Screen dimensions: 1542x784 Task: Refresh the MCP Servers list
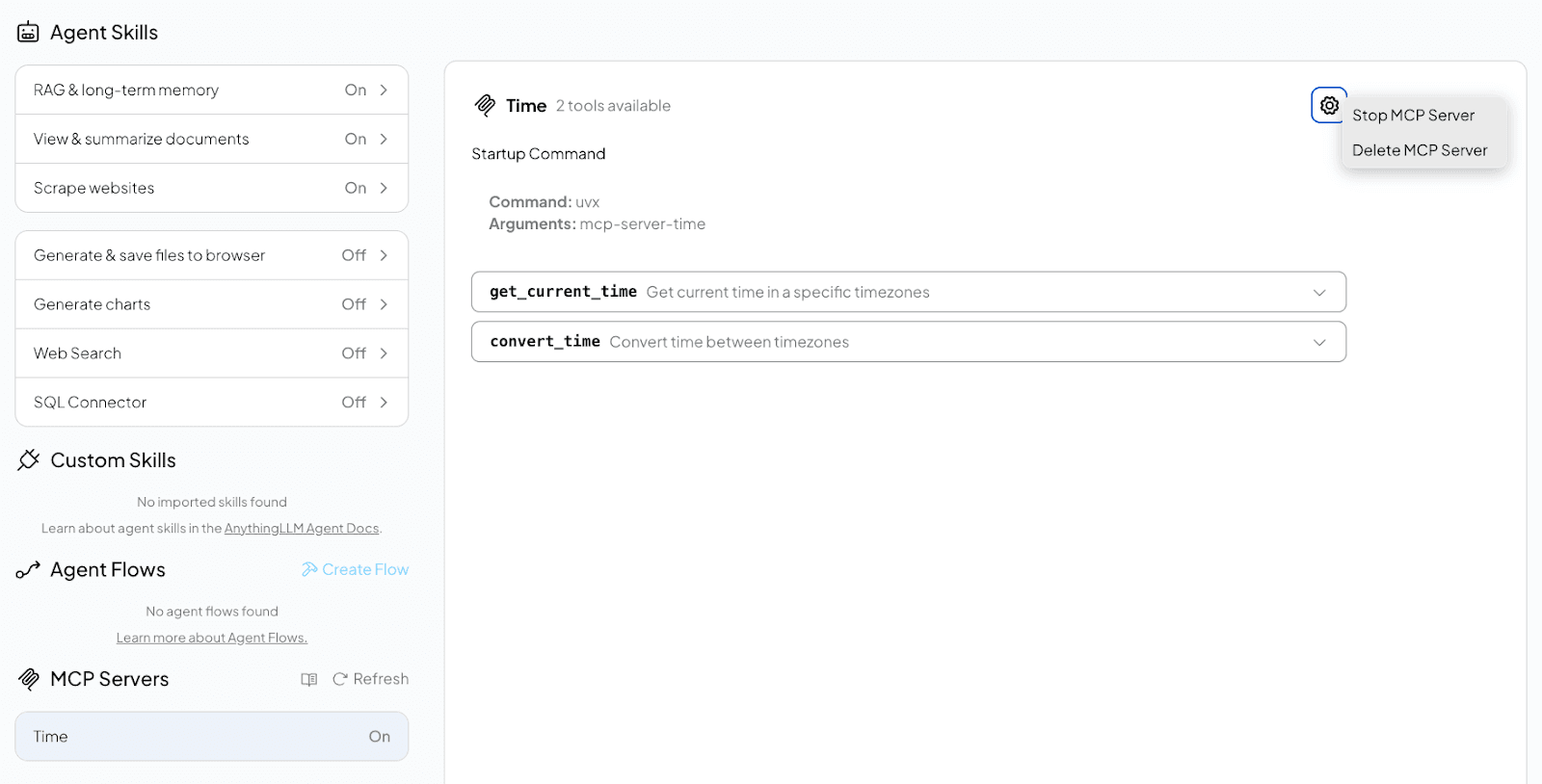click(371, 679)
